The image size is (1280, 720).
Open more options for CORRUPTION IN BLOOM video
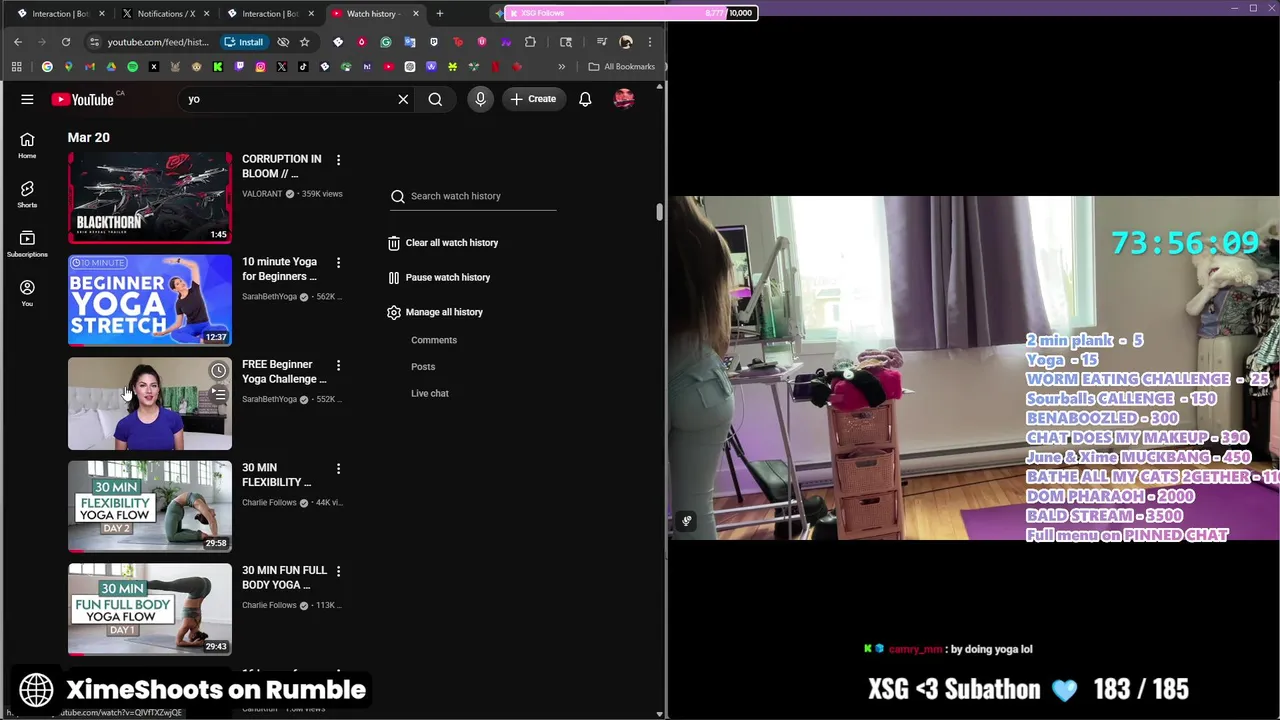tap(338, 160)
